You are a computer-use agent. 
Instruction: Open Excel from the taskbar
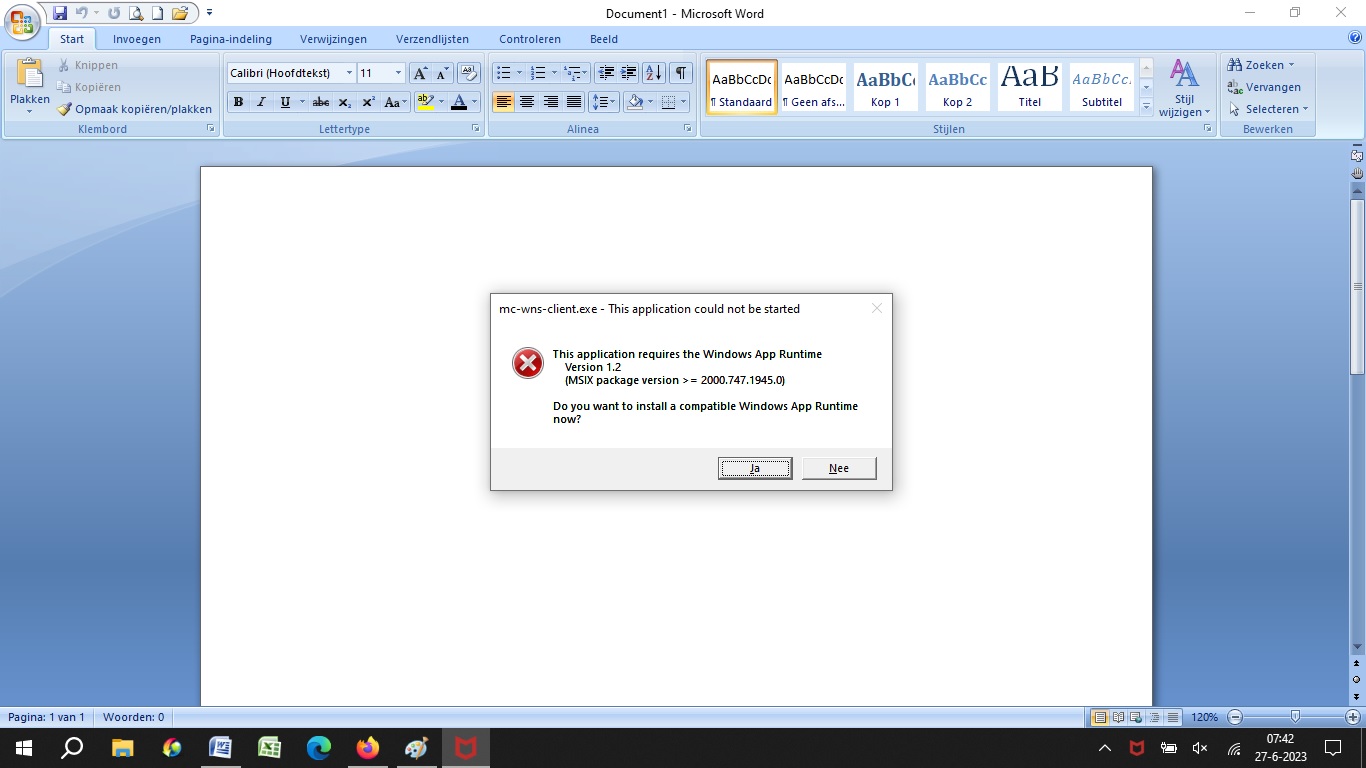coord(270,748)
